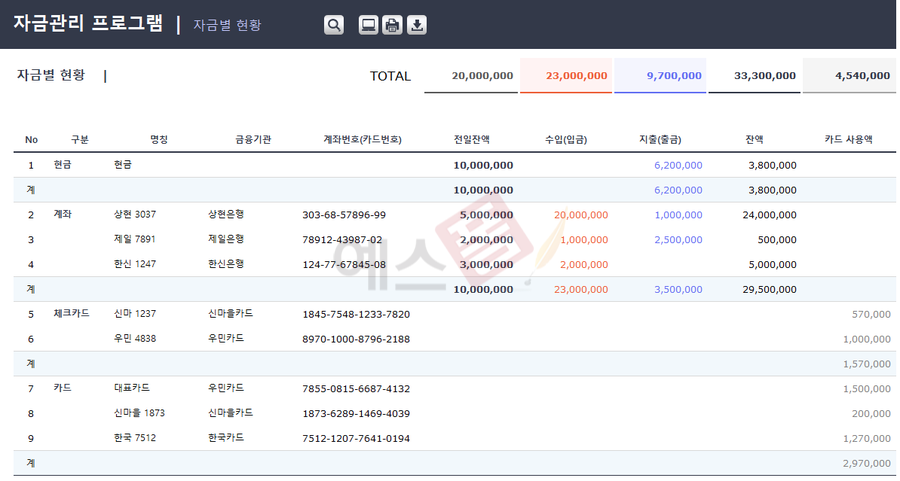The image size is (900, 481).
Task: Click the 29,500,000 subtotal balance
Action: tap(769, 289)
